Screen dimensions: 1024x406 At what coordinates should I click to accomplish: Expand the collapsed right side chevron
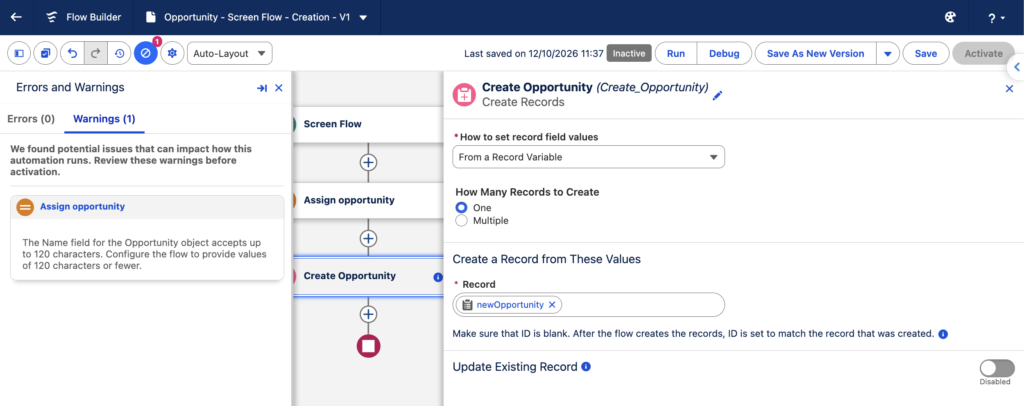[1016, 67]
